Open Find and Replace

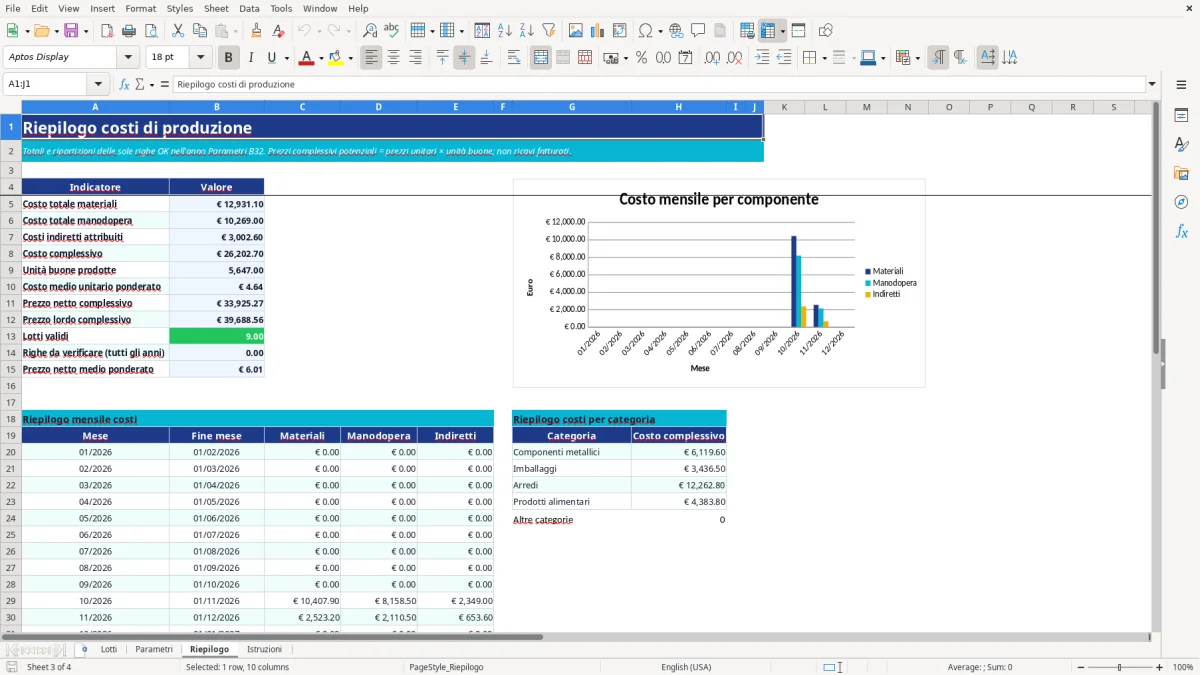[x=370, y=31]
